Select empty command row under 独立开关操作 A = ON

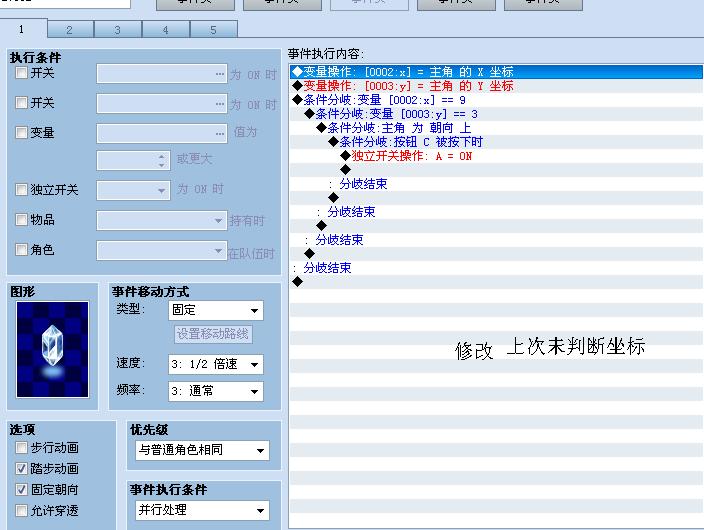pos(496,170)
